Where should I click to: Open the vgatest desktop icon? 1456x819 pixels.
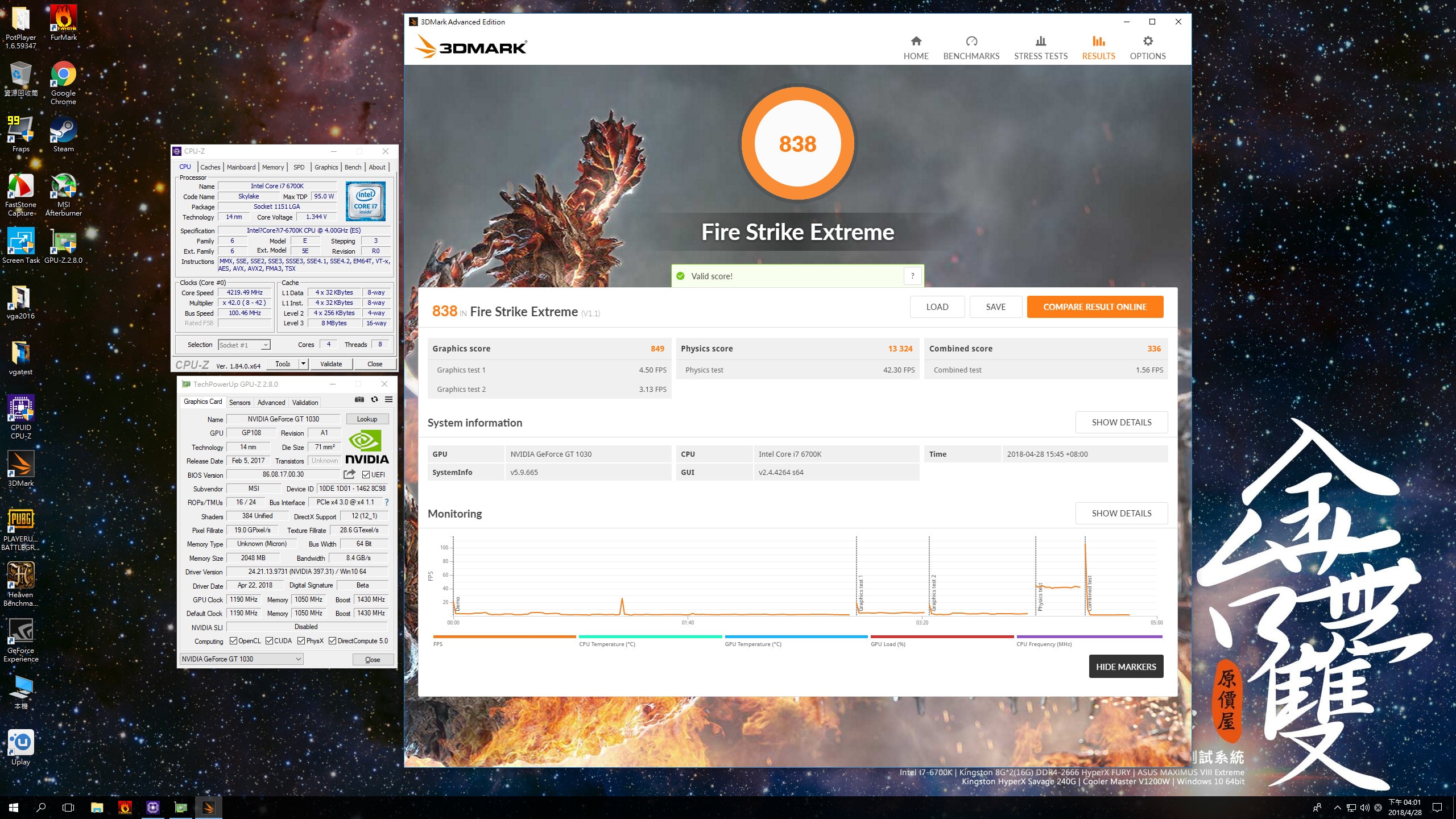click(x=20, y=357)
